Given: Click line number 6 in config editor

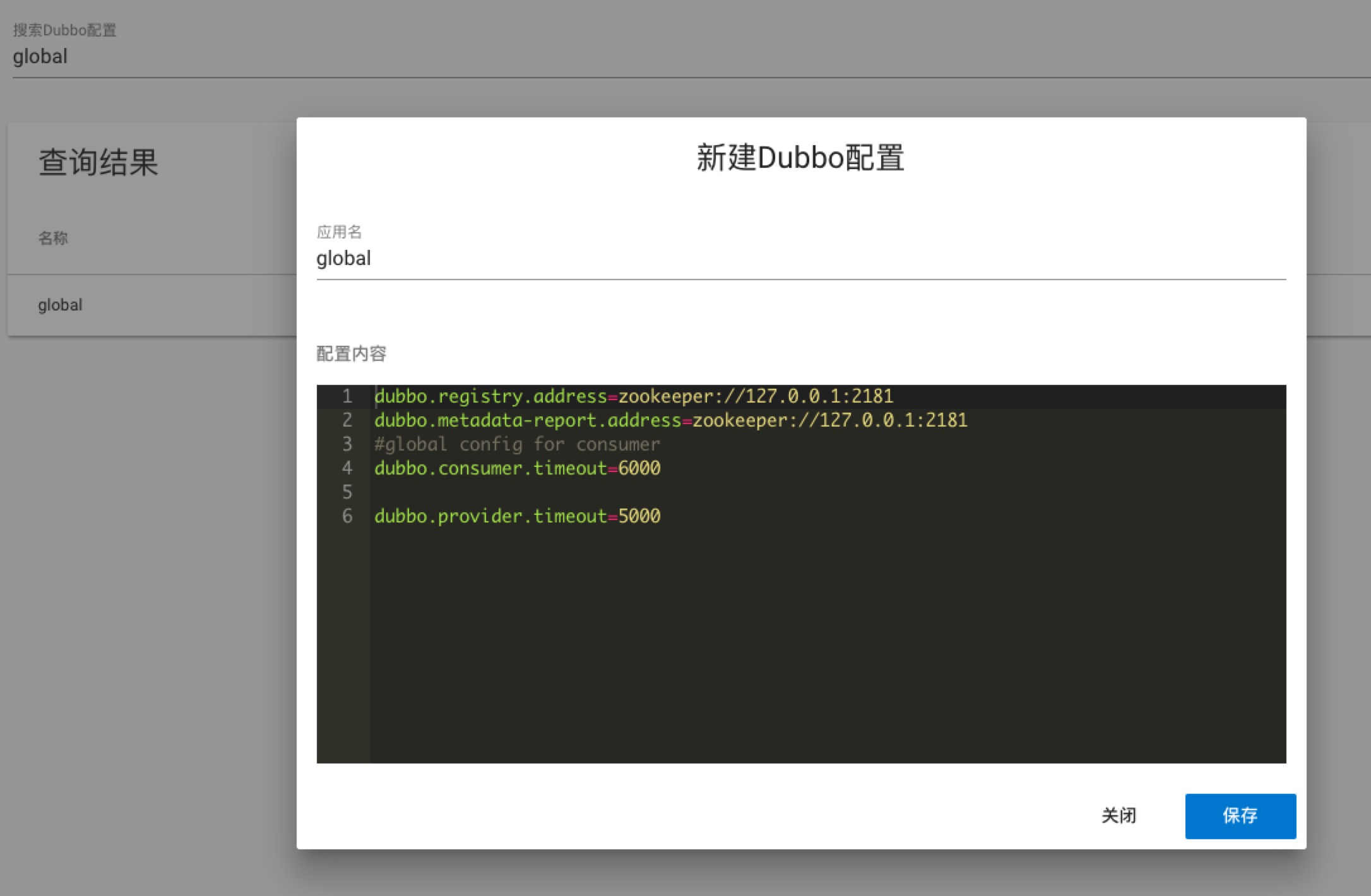Looking at the screenshot, I should (x=347, y=516).
